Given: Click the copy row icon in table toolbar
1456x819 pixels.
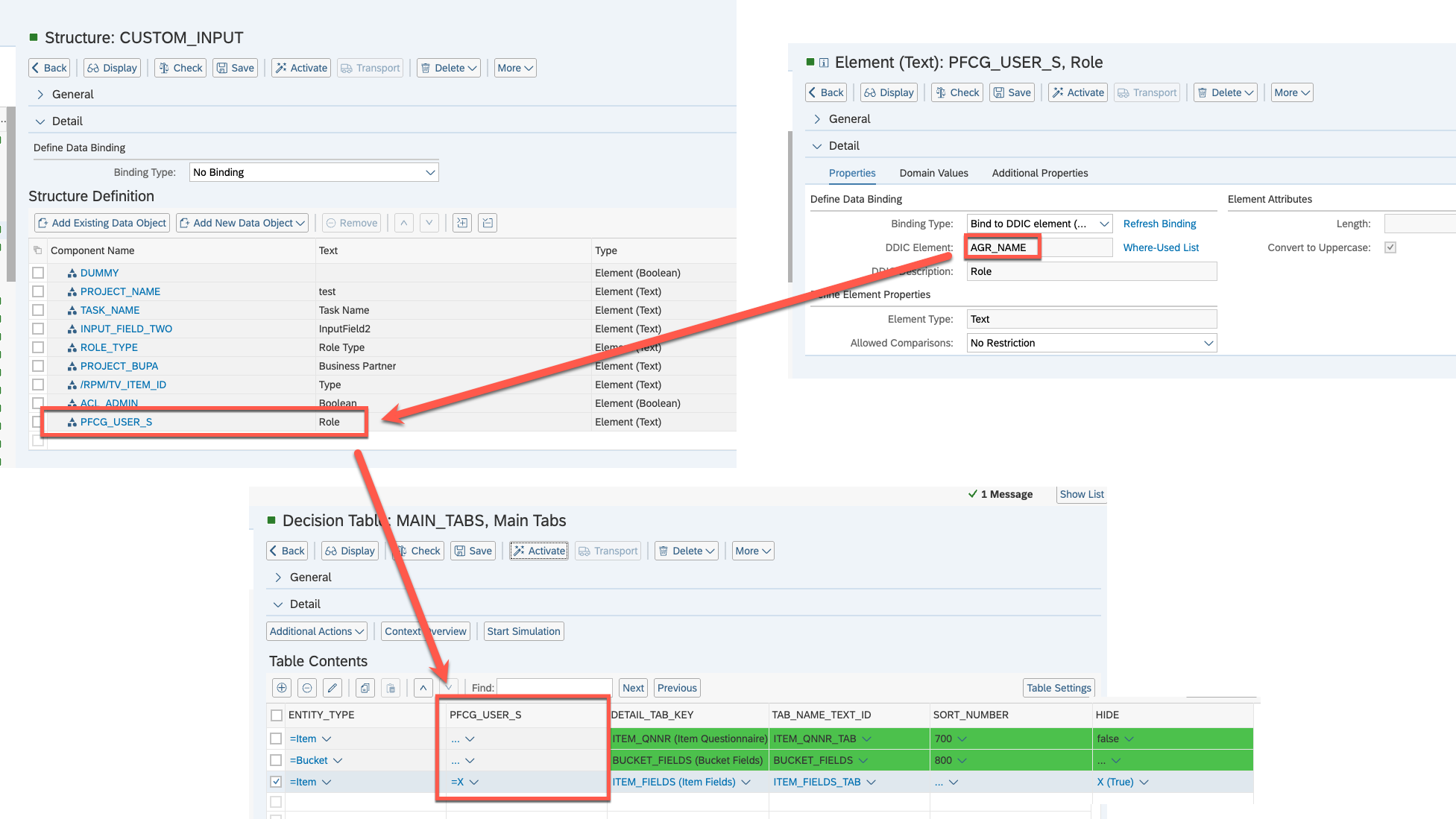Looking at the screenshot, I should [x=365, y=688].
